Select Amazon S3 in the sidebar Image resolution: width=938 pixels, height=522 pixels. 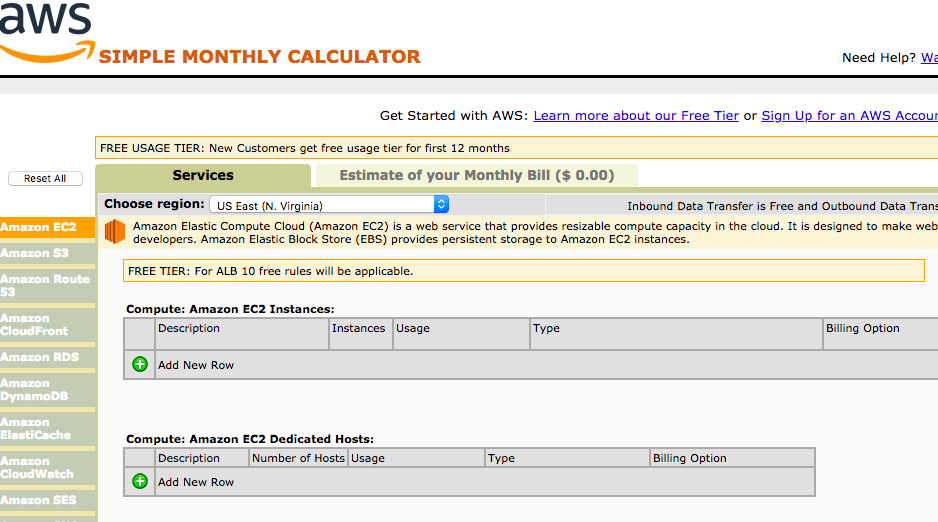[x=47, y=253]
